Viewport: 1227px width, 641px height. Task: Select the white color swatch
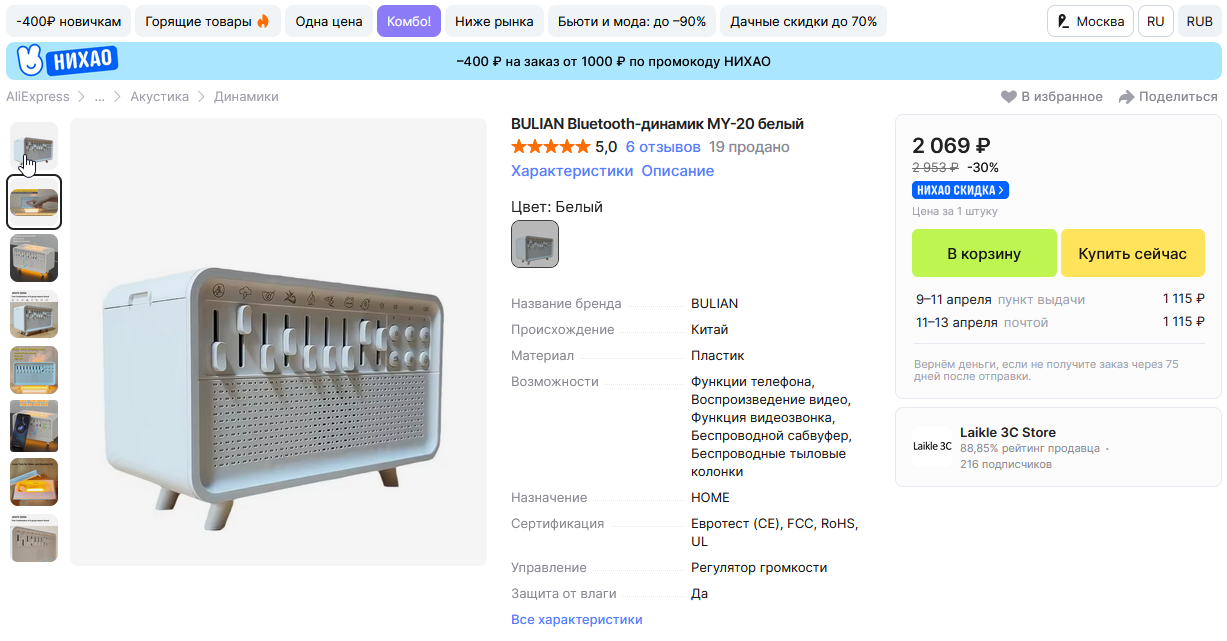[x=535, y=244]
